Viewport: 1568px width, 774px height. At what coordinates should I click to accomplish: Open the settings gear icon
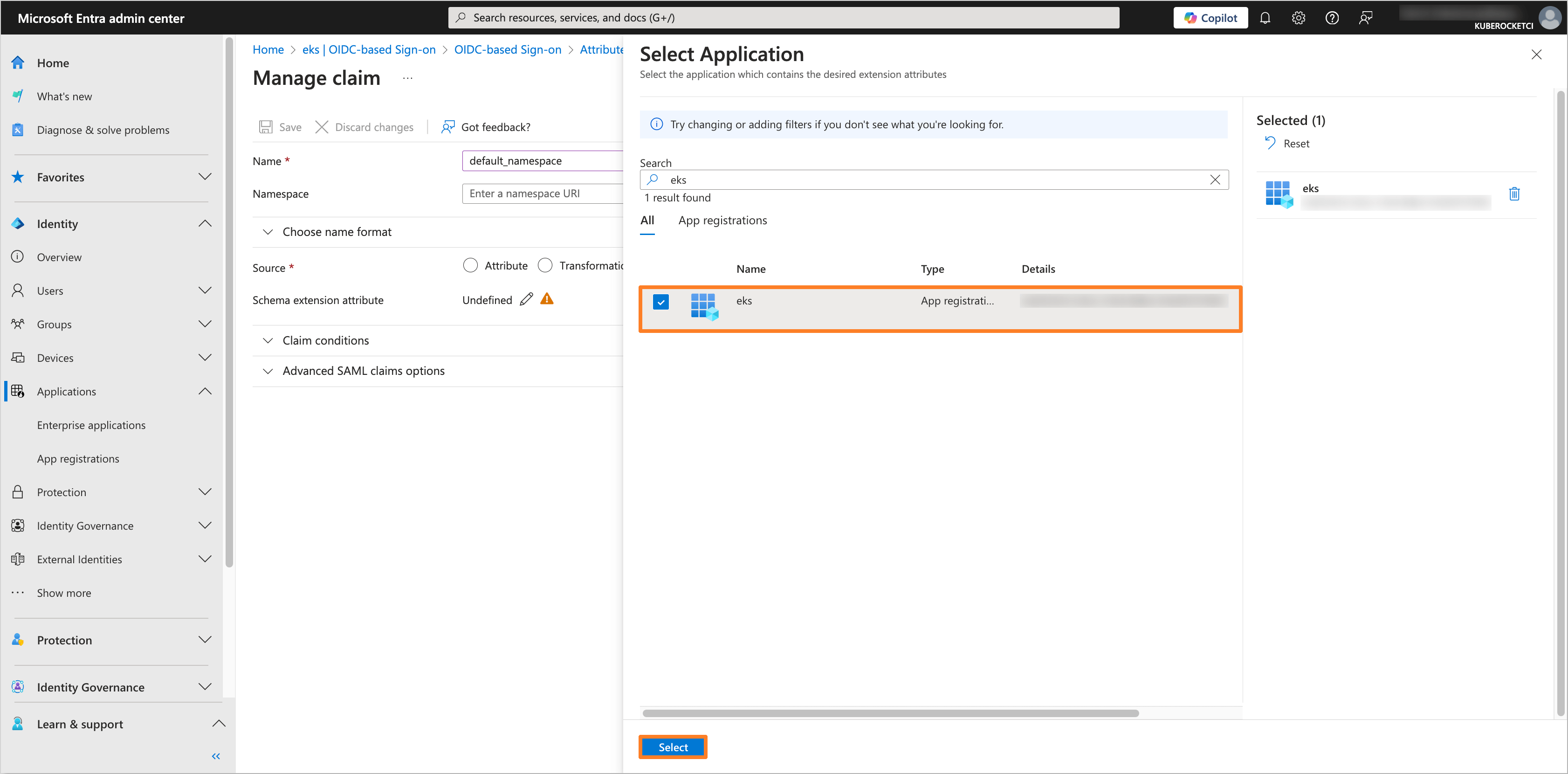1298,17
